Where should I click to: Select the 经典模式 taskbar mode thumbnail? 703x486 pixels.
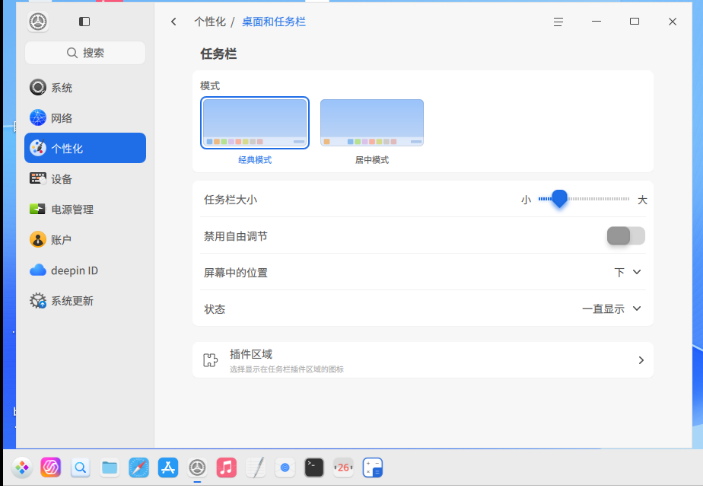[x=255, y=122]
